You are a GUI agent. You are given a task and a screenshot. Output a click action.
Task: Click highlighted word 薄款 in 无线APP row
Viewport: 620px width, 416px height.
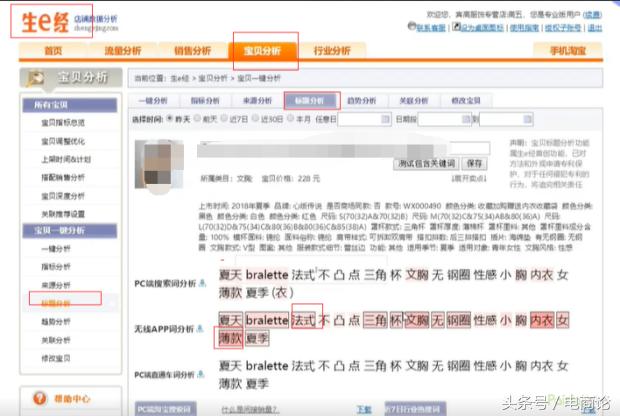tap(231, 338)
